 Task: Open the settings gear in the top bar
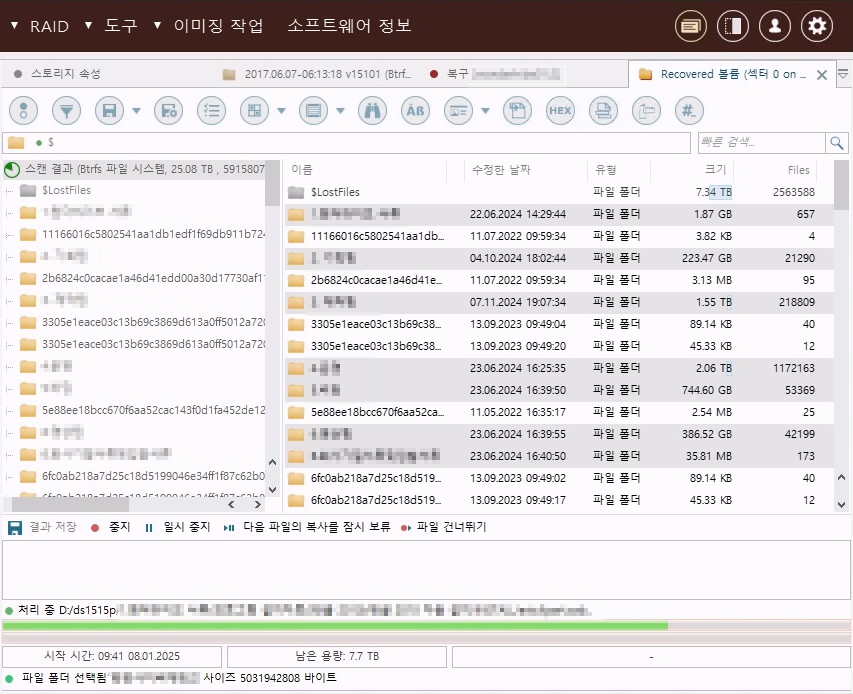pyautogui.click(x=817, y=25)
